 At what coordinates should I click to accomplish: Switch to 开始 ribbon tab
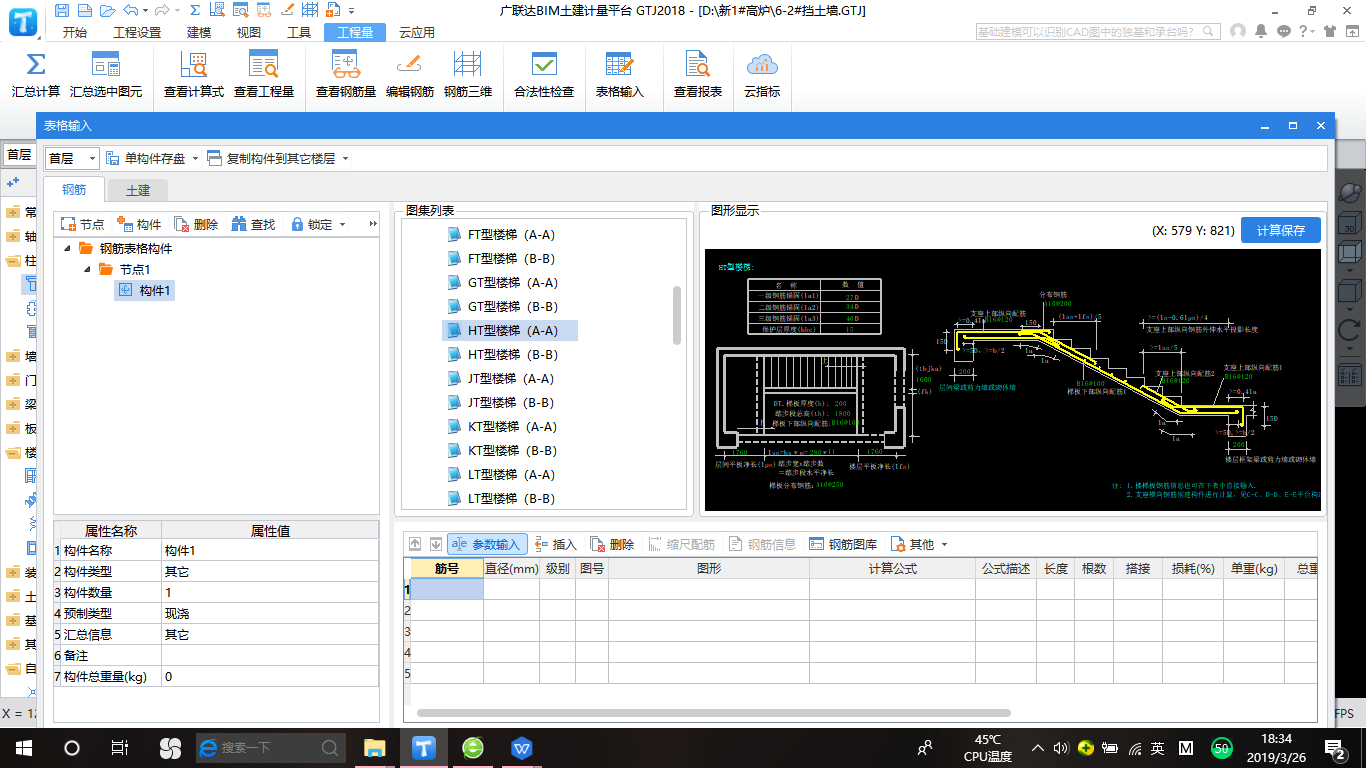click(74, 32)
